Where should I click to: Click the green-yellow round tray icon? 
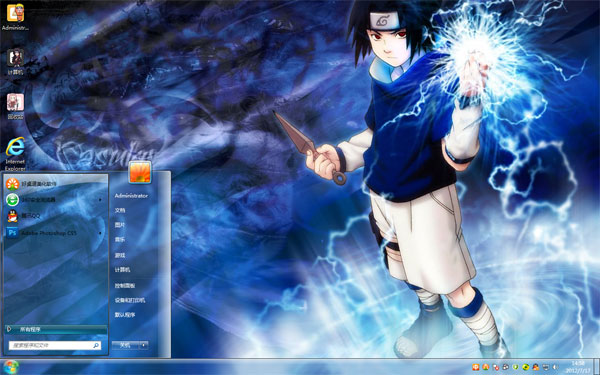point(526,367)
